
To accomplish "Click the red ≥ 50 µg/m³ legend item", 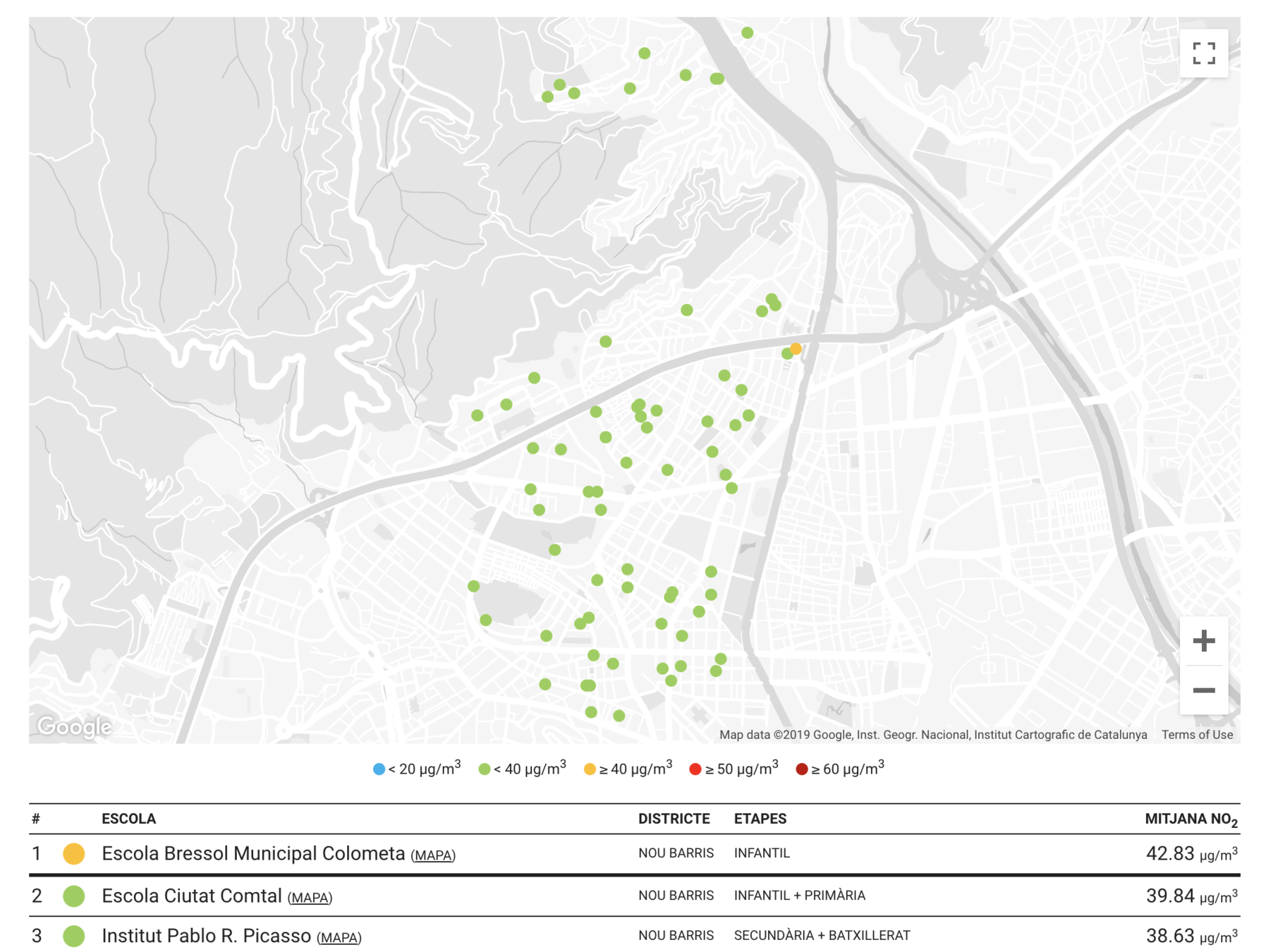I will click(x=734, y=769).
